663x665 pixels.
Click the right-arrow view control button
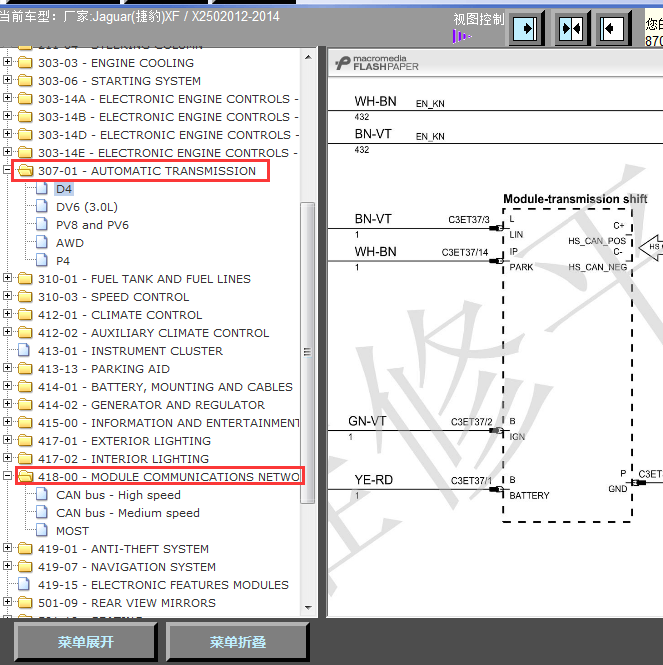526,29
